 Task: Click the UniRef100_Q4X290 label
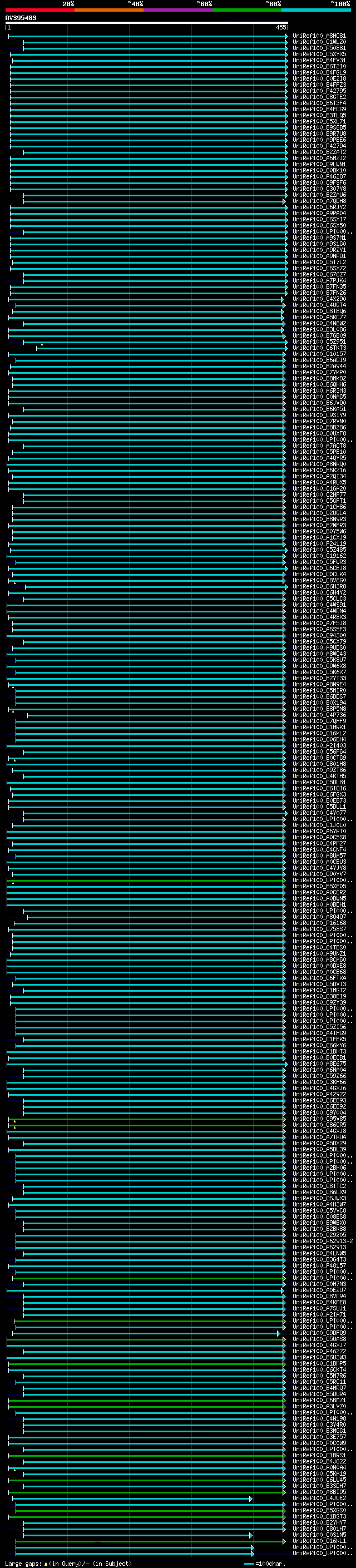(x=319, y=299)
